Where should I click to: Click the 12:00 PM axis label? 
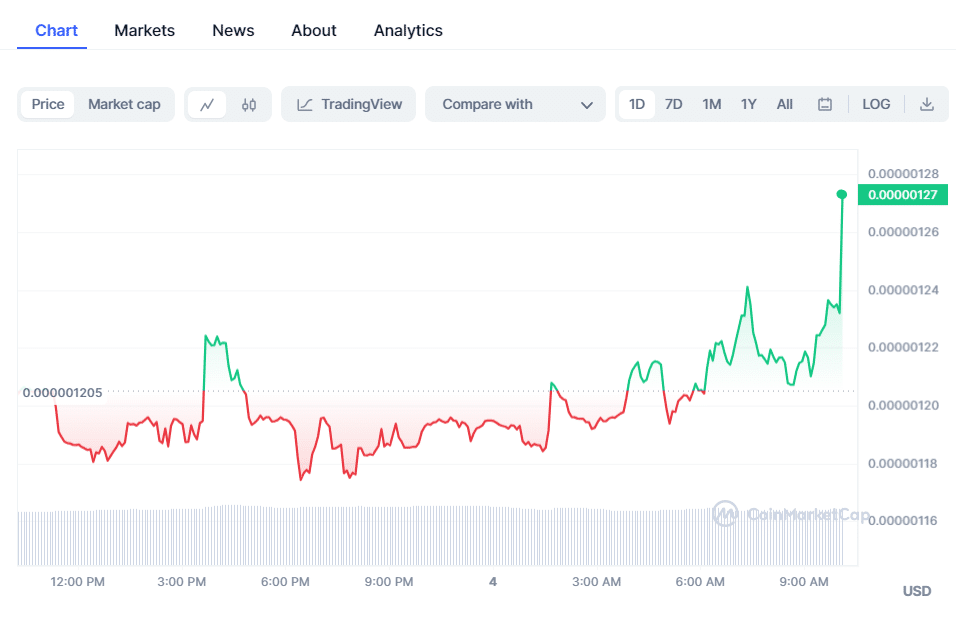click(77, 582)
